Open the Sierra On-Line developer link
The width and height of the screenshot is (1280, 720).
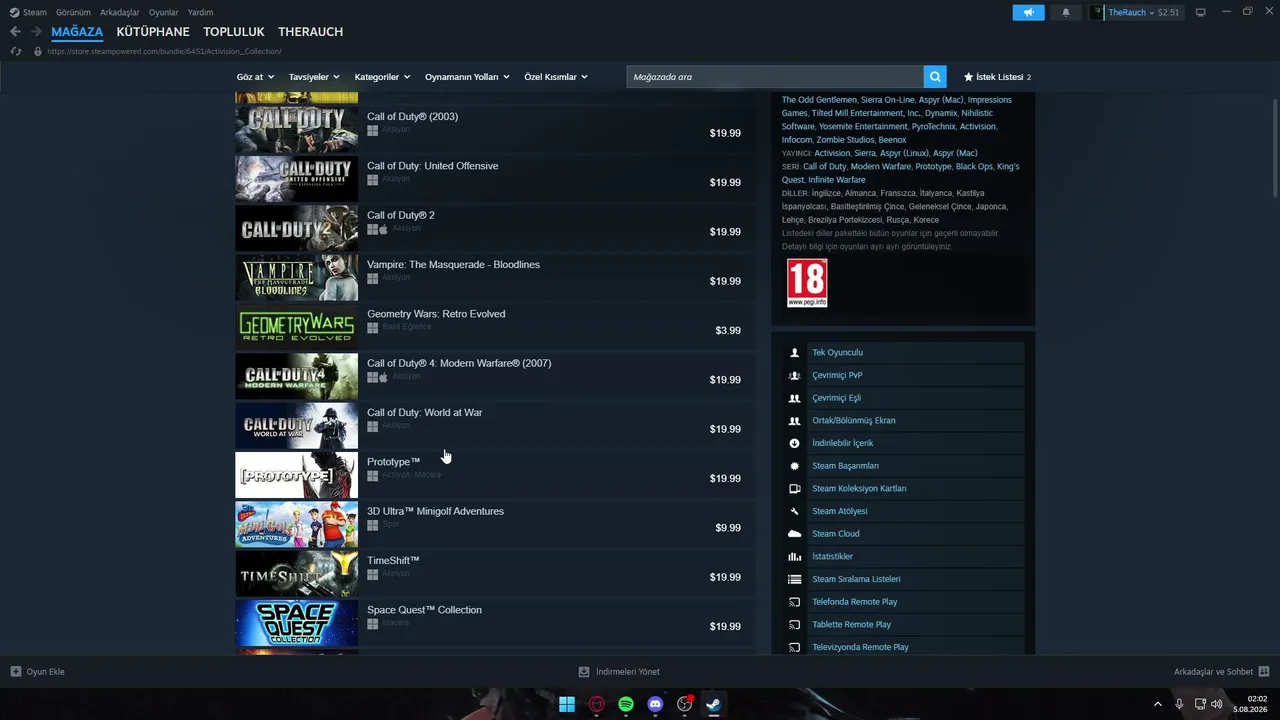pyautogui.click(x=888, y=100)
